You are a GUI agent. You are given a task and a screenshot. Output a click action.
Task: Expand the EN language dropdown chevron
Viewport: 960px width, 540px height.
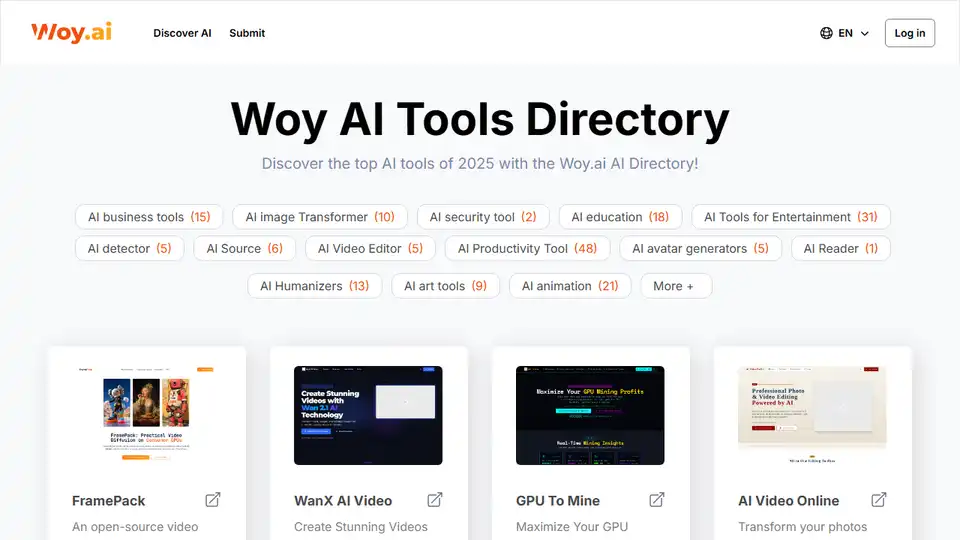click(x=864, y=34)
